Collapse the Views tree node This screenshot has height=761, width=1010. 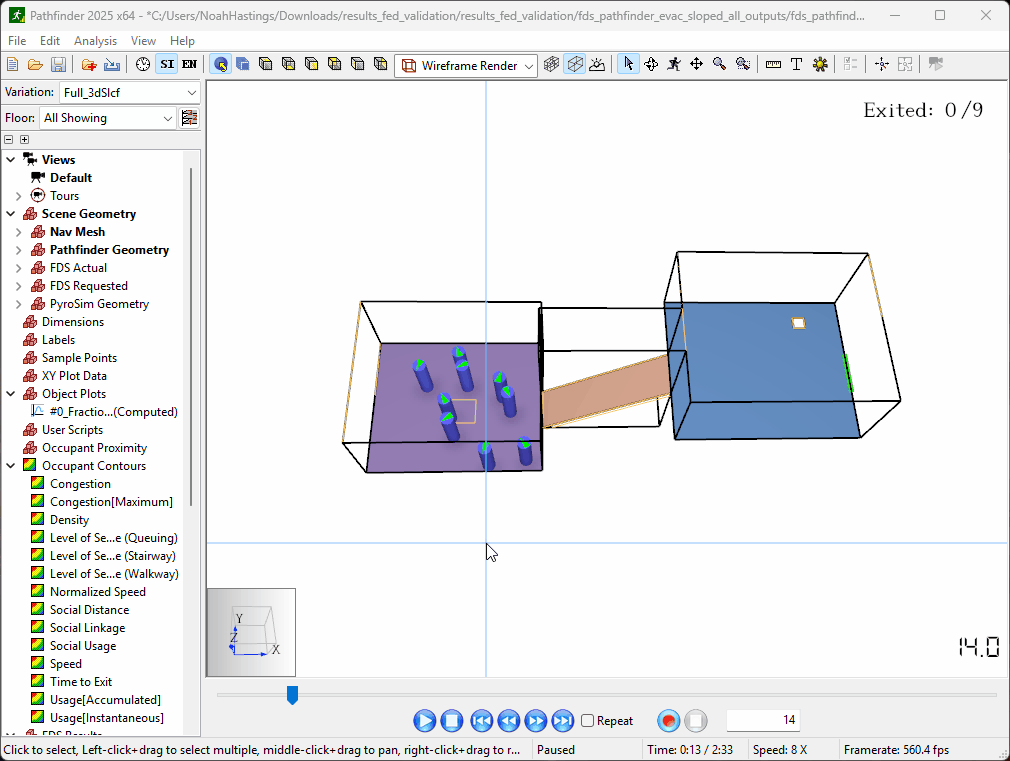[11, 160]
